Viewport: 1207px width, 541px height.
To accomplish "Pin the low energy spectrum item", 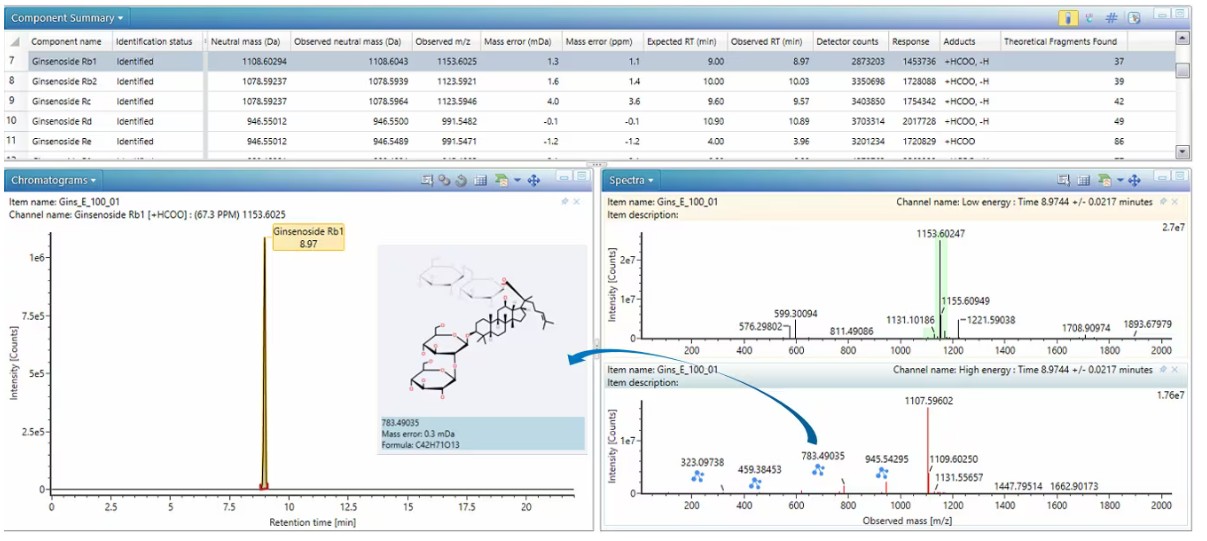I will [x=1165, y=201].
